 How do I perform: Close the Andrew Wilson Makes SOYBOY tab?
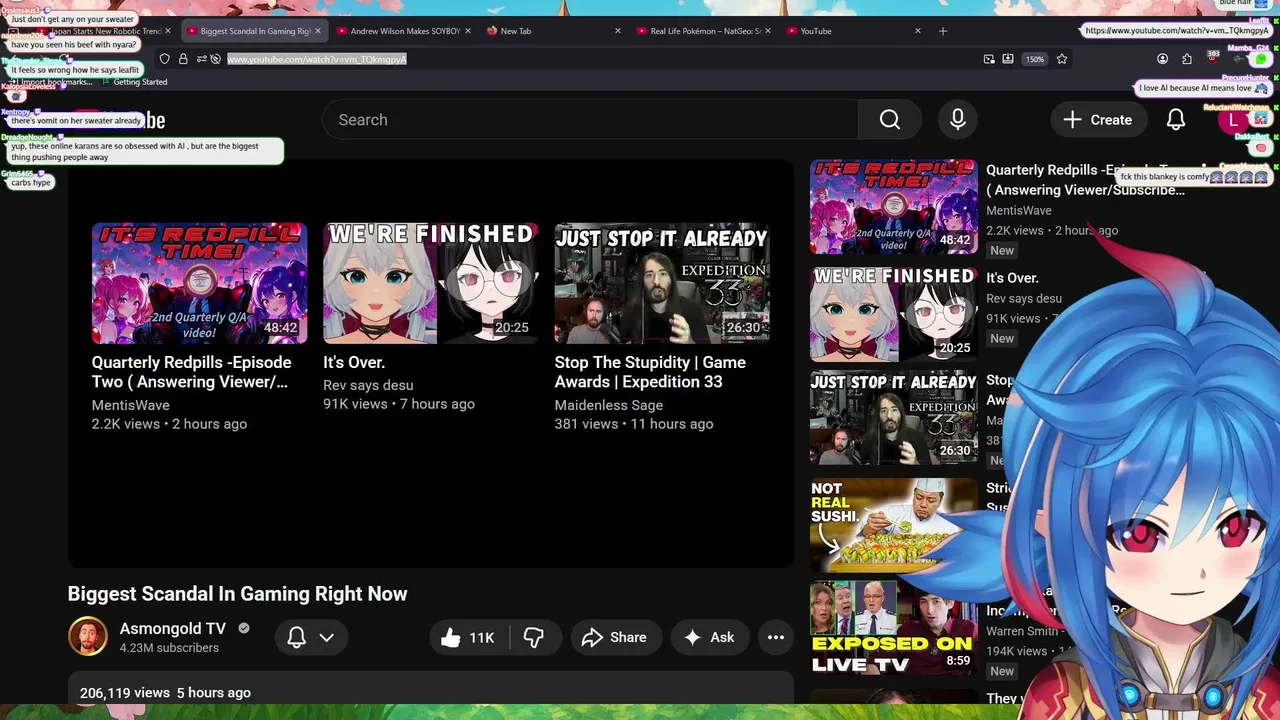coord(468,31)
